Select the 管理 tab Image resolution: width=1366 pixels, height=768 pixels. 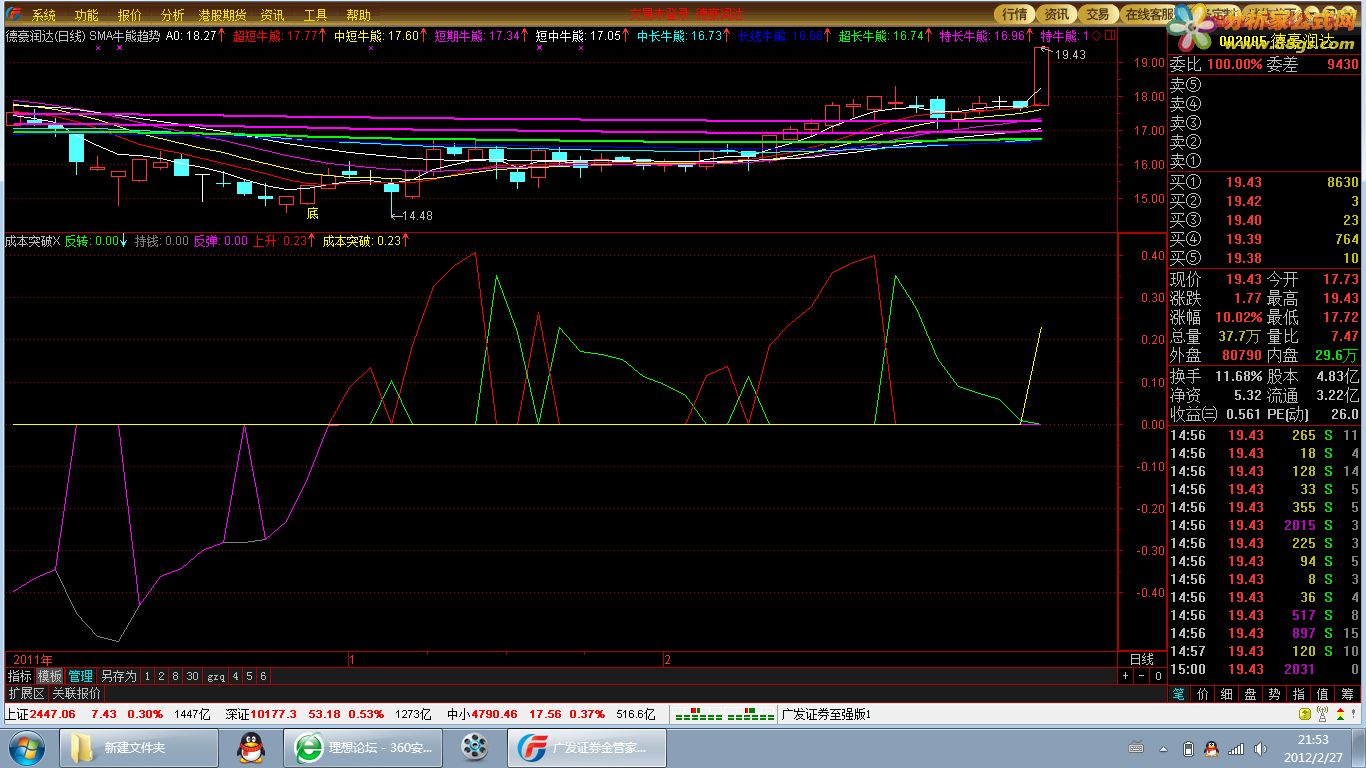click(81, 676)
